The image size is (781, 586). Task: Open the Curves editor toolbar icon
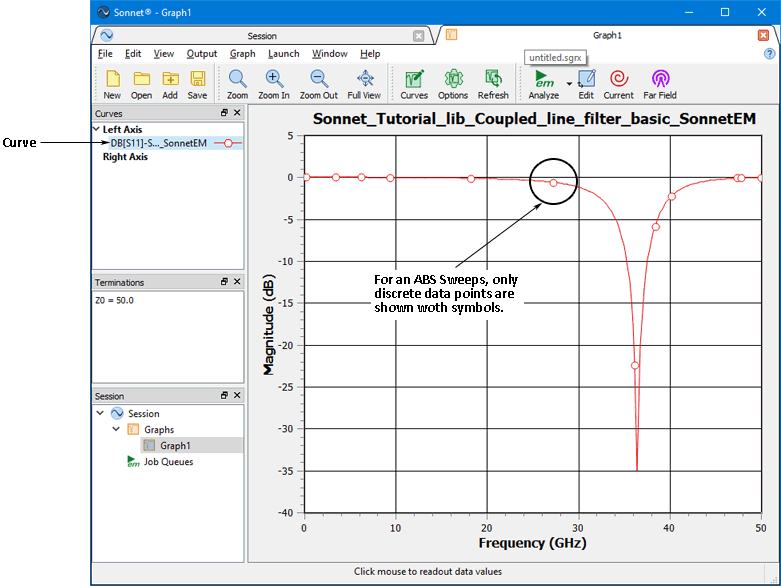click(414, 85)
